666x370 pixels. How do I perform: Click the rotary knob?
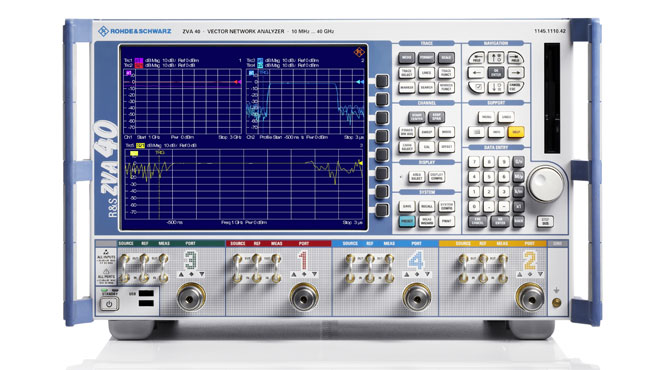(x=545, y=184)
